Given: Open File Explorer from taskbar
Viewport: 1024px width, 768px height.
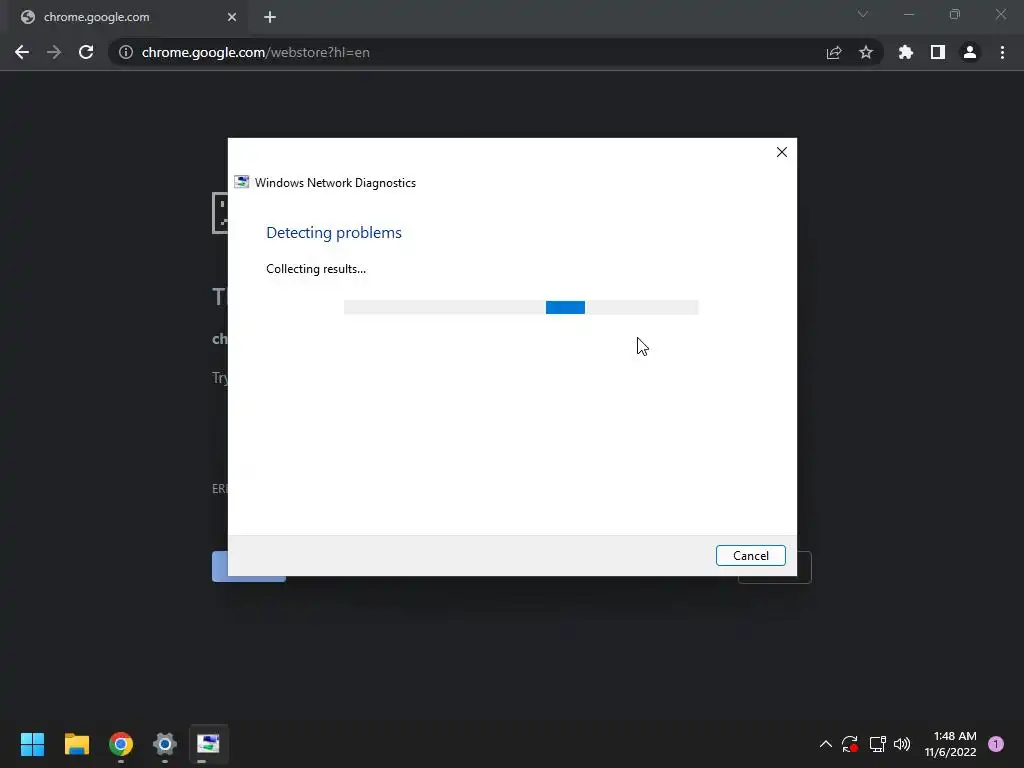Looking at the screenshot, I should point(76,744).
